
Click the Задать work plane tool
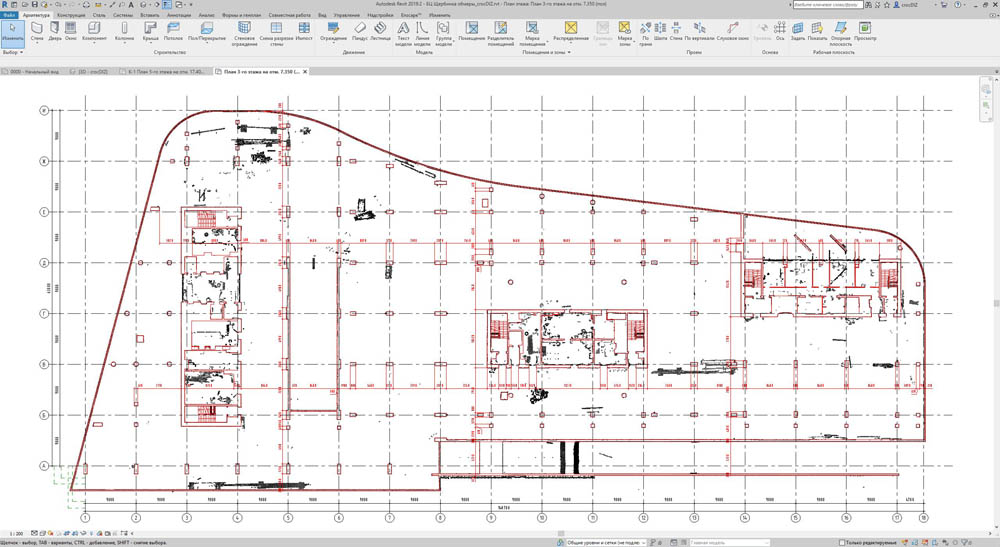[x=798, y=32]
